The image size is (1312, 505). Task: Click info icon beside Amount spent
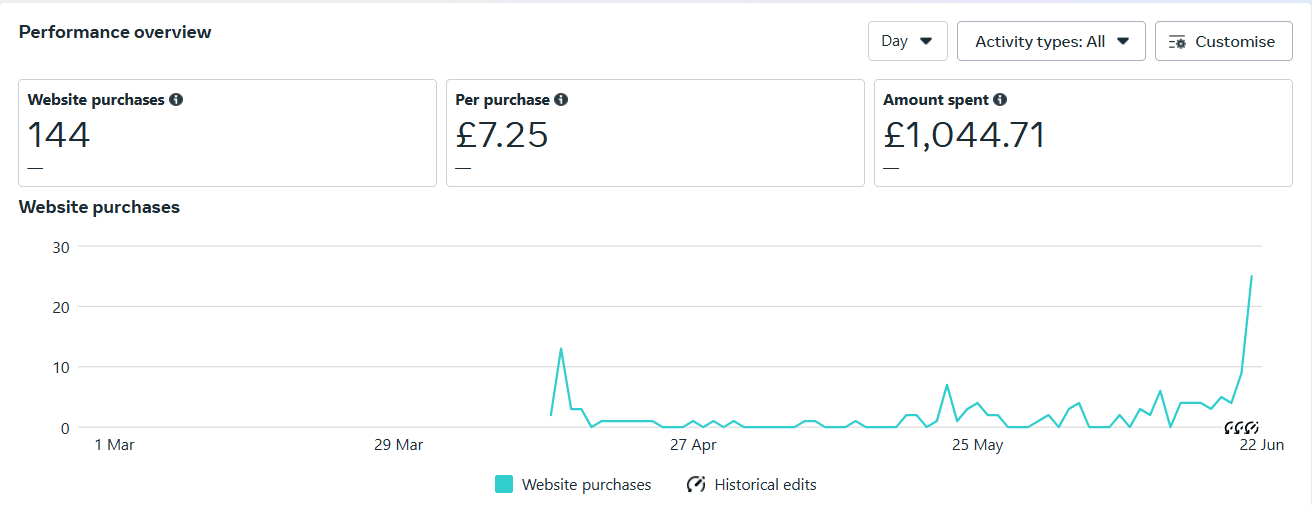[1000, 100]
